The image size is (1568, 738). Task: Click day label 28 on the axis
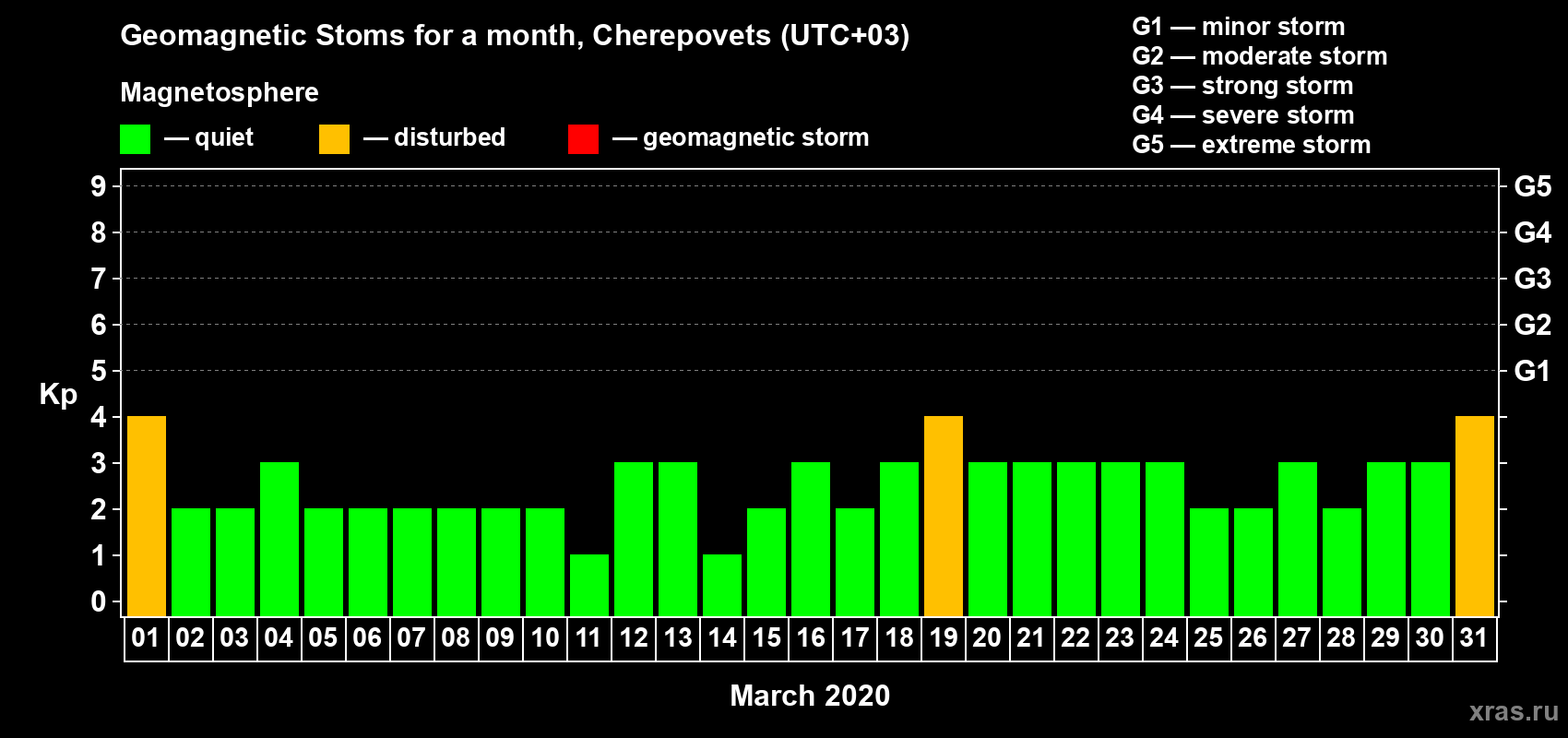pyautogui.click(x=1341, y=637)
